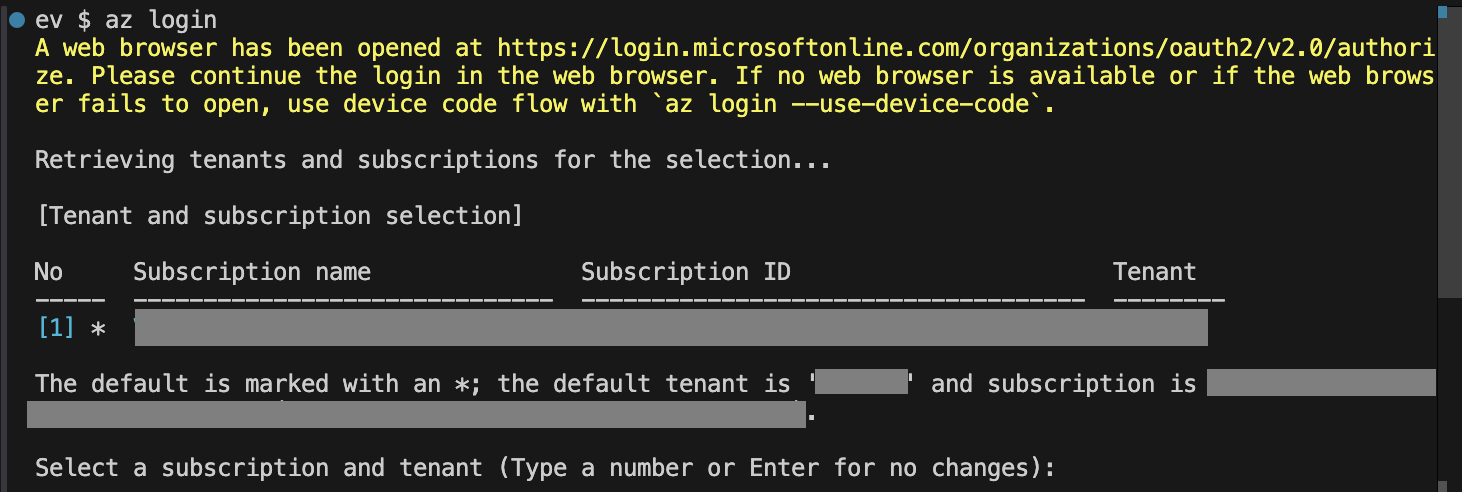Click '[Tenant and subscription selection]' heading

(x=279, y=216)
